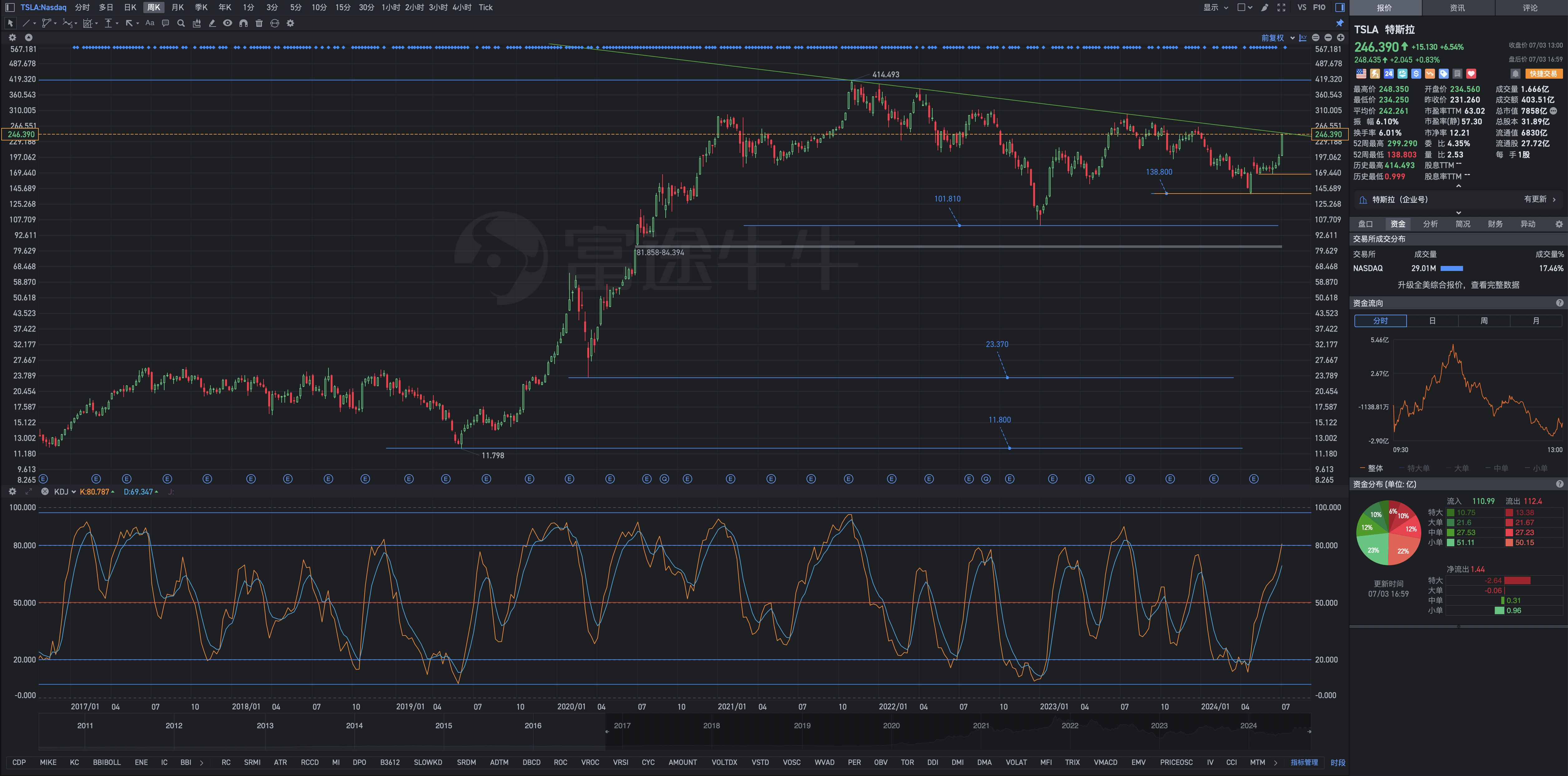Zoom in chart with plus icon
The height and width of the screenshot is (776, 1568).
(1340, 38)
